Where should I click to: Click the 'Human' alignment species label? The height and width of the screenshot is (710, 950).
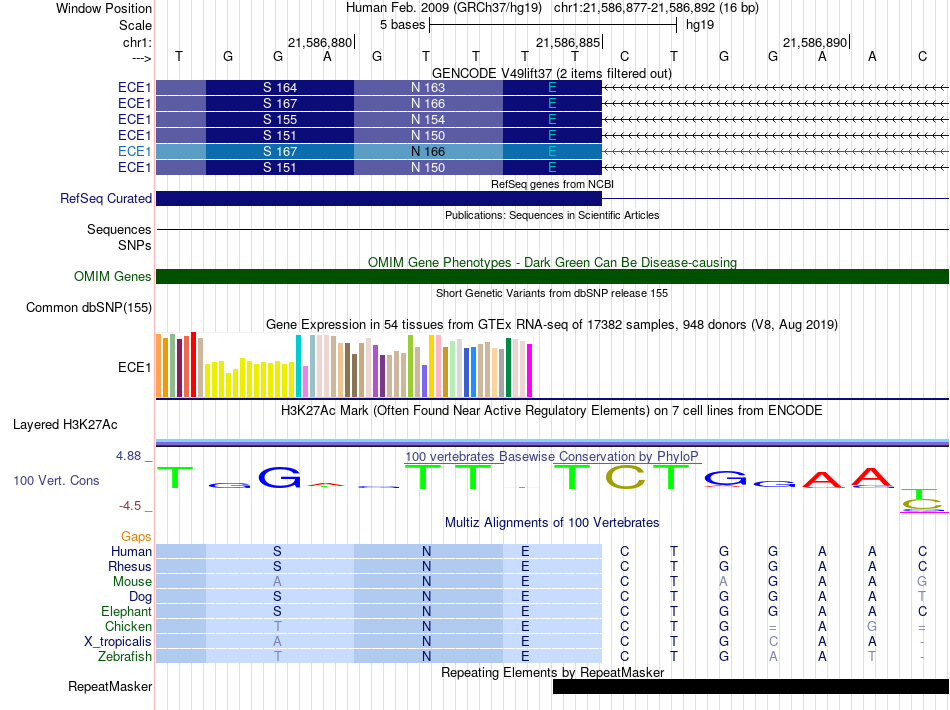tap(131, 551)
